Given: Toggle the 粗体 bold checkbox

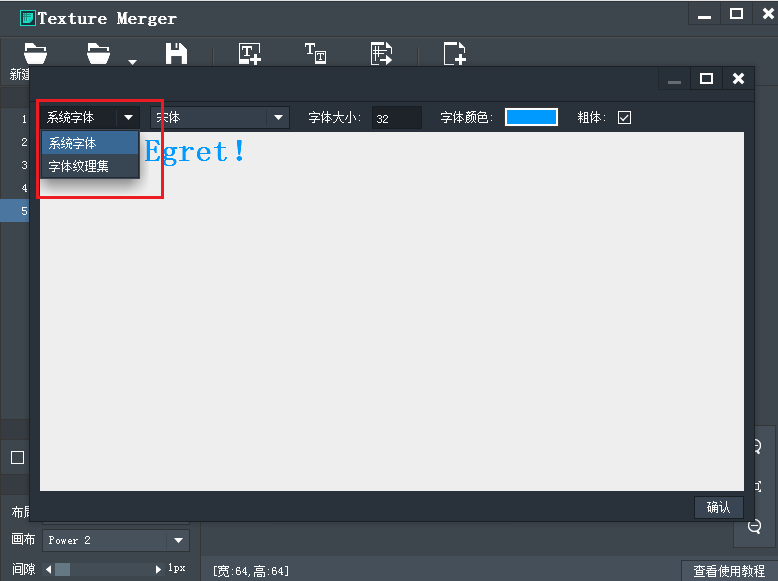Looking at the screenshot, I should (624, 118).
